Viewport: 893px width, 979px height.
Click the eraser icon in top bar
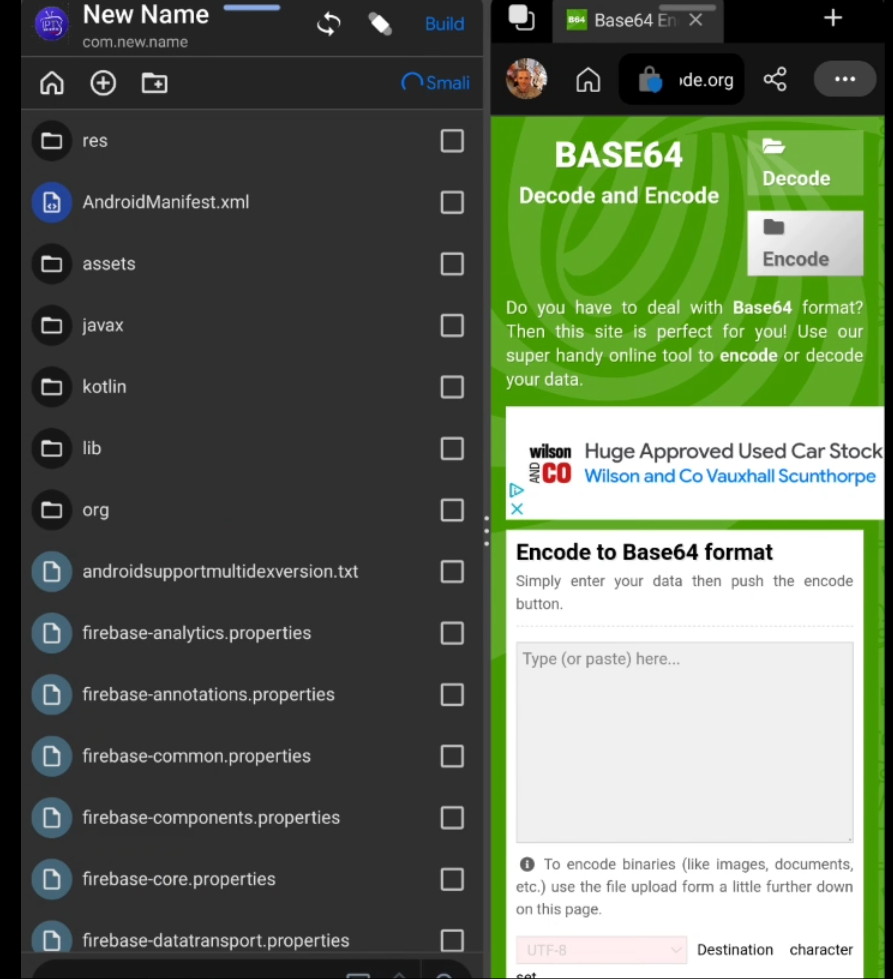(380, 24)
